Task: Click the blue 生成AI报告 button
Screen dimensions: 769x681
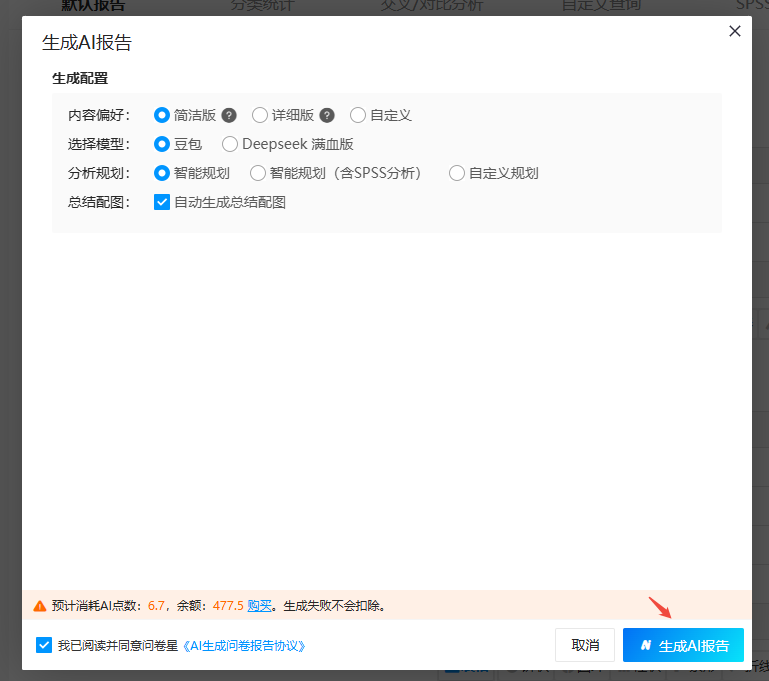Action: point(683,645)
